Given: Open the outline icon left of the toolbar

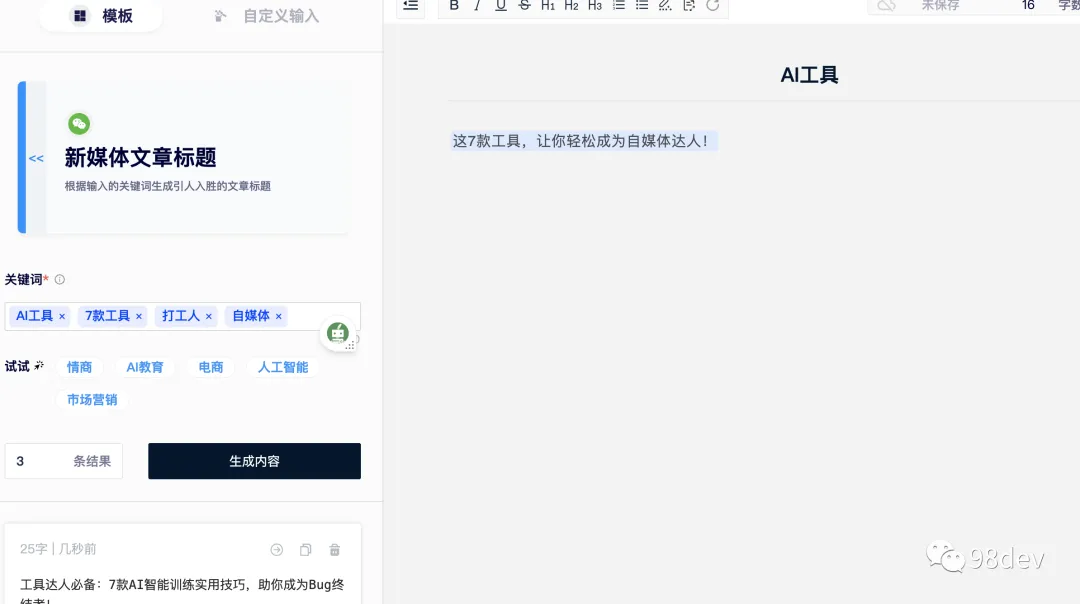Looking at the screenshot, I should [x=410, y=5].
